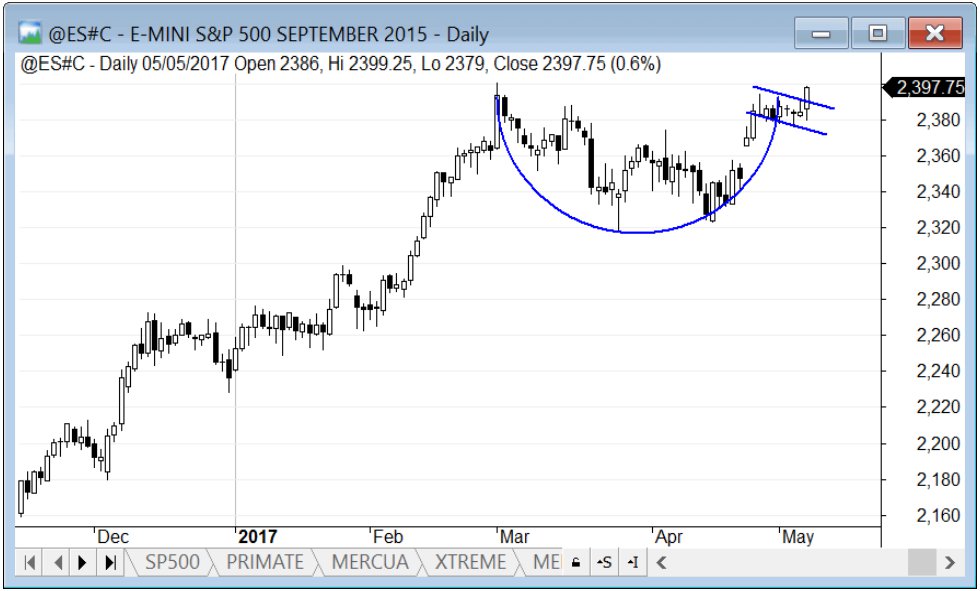Select the XTREME workspace tab

pyautogui.click(x=468, y=562)
